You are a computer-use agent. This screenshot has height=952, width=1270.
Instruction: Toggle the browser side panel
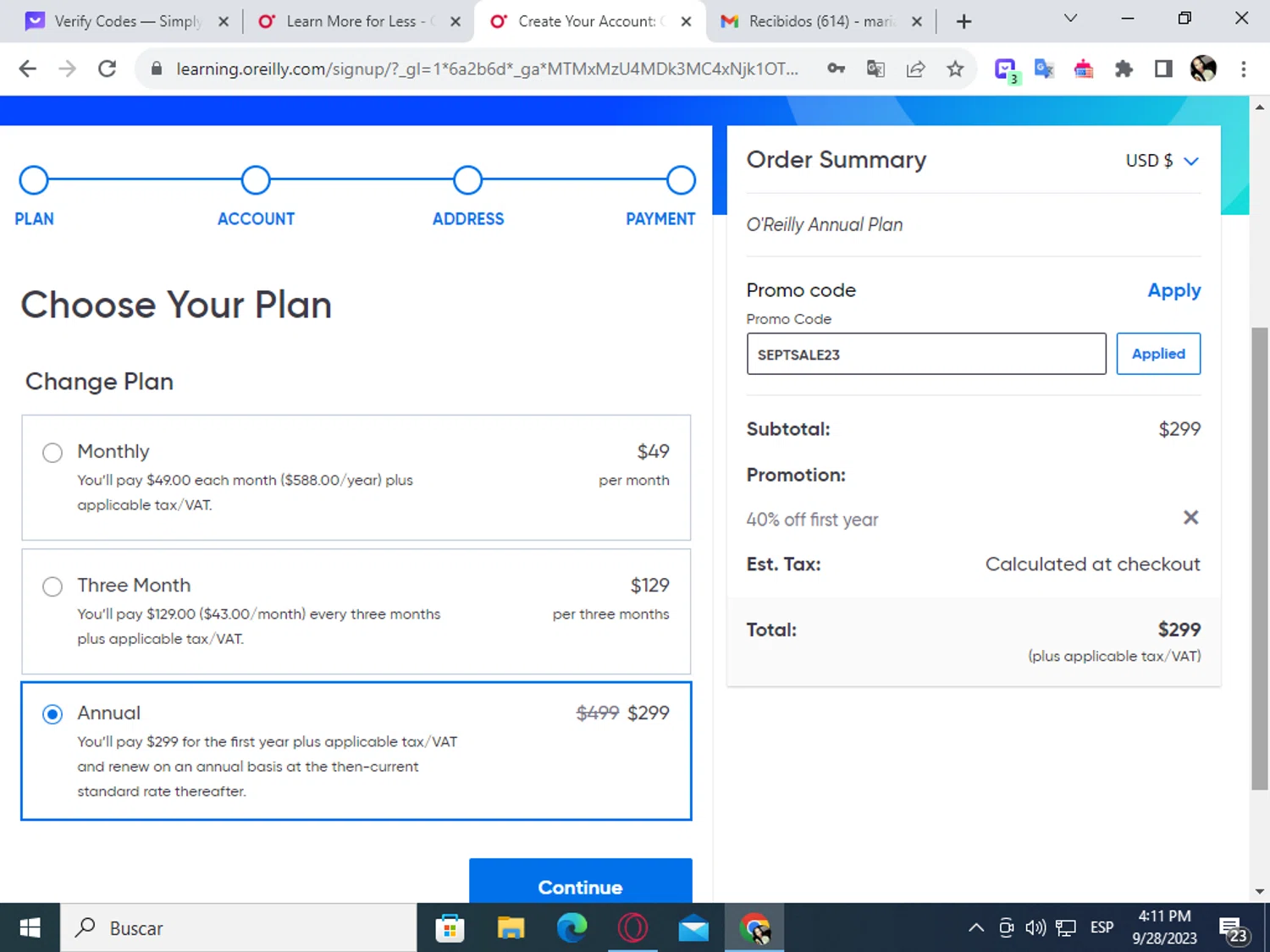point(1163,69)
